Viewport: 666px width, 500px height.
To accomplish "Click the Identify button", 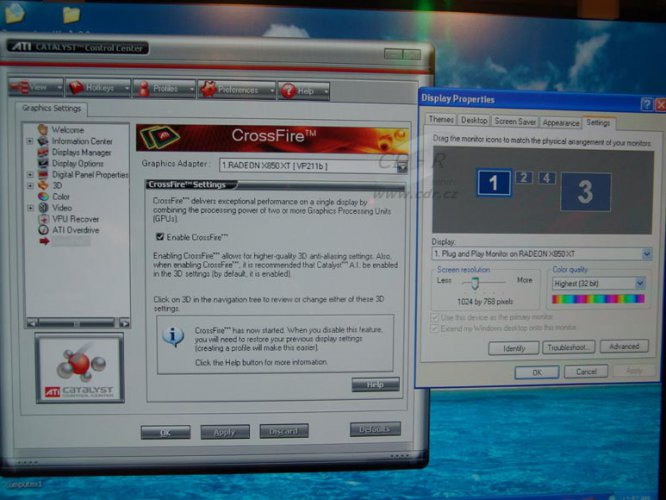I will pyautogui.click(x=514, y=348).
